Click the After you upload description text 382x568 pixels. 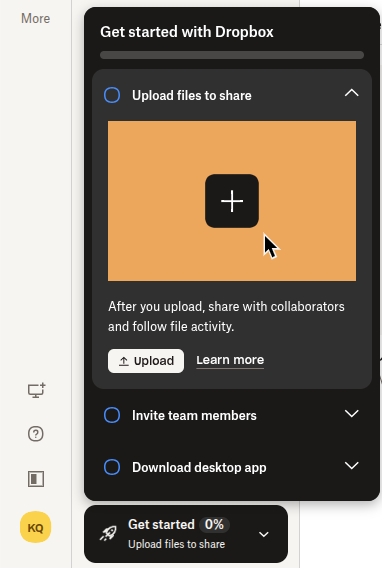(x=226, y=316)
